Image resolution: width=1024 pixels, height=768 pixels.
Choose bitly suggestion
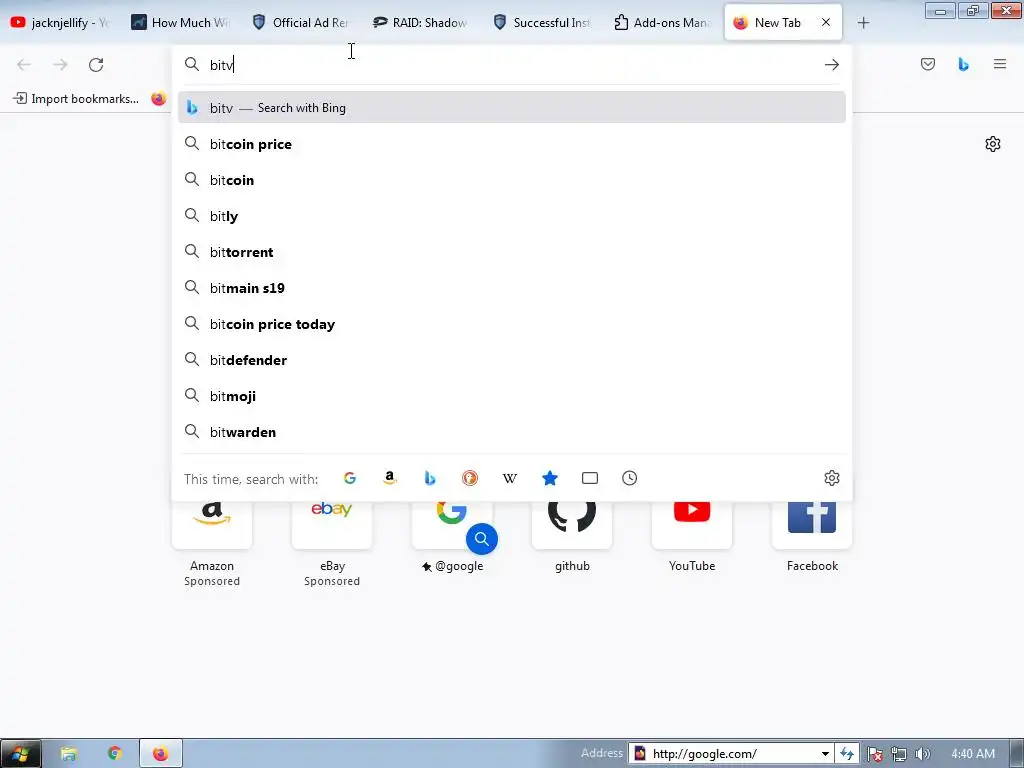512,216
